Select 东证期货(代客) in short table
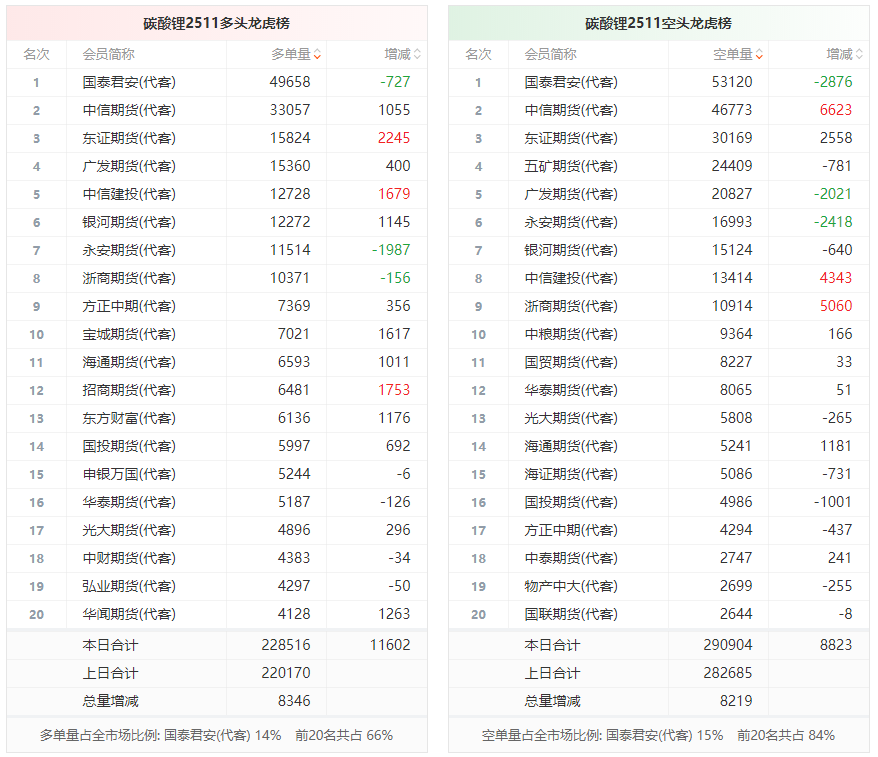Image resolution: width=878 pixels, height=757 pixels. point(571,138)
